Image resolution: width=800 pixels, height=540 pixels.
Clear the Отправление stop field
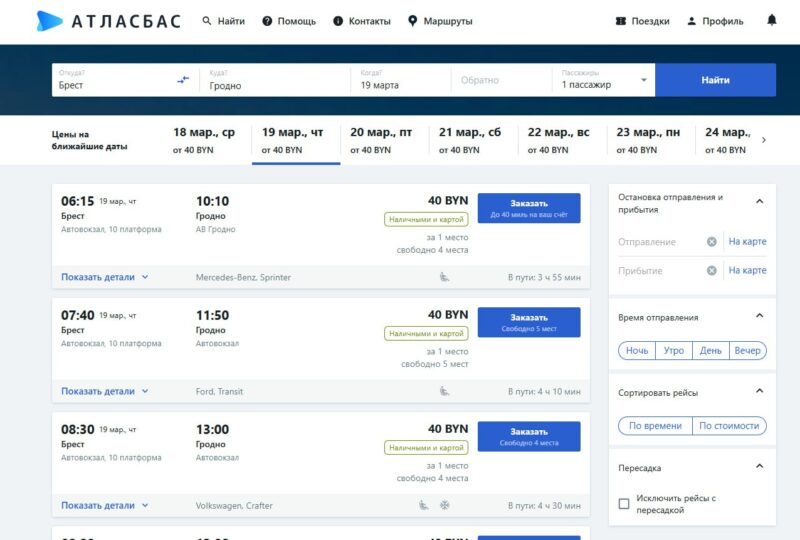711,242
